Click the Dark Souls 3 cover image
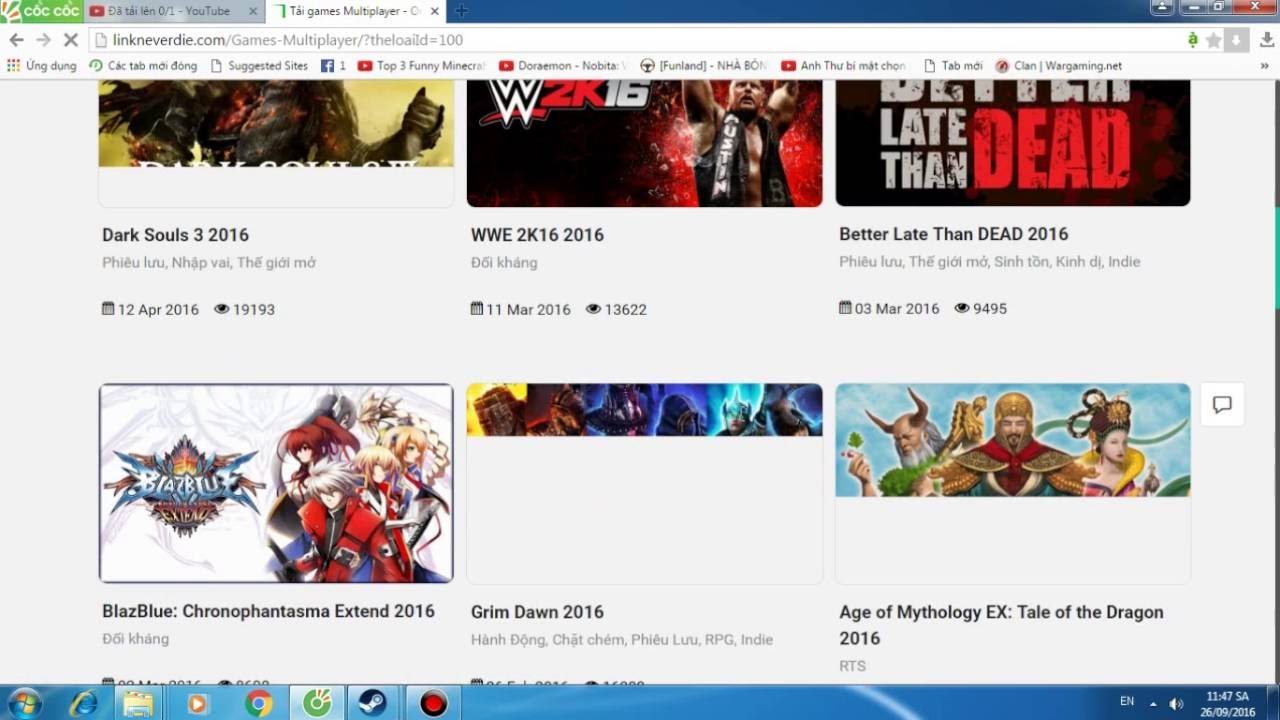The width and height of the screenshot is (1280, 720). pyautogui.click(x=276, y=123)
